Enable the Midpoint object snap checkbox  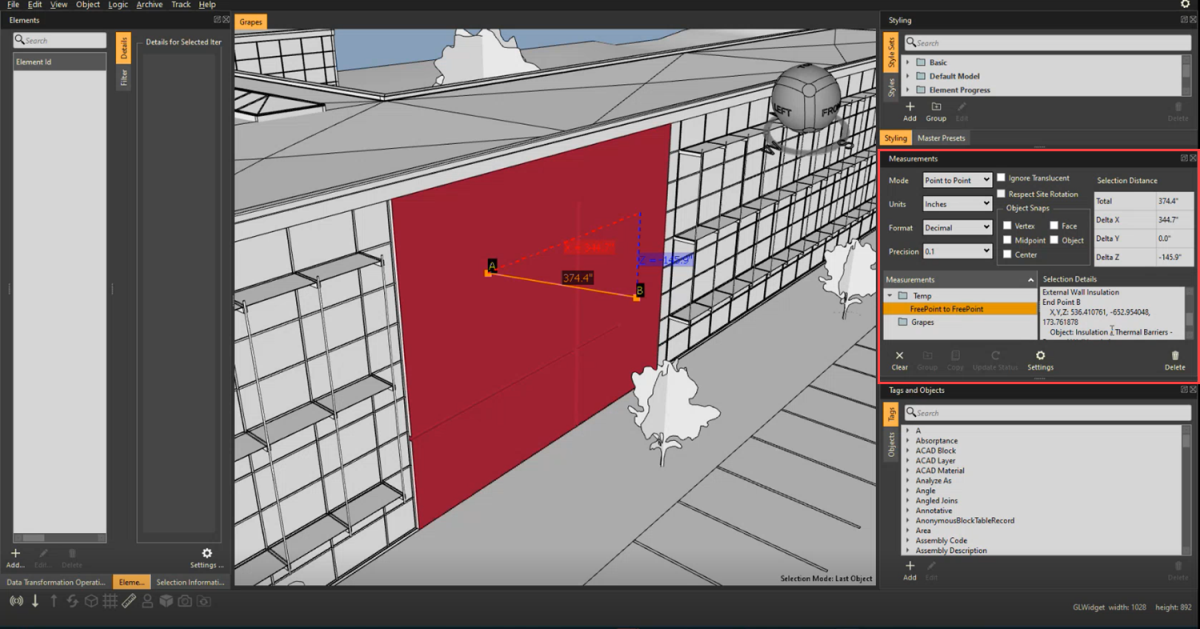1008,240
